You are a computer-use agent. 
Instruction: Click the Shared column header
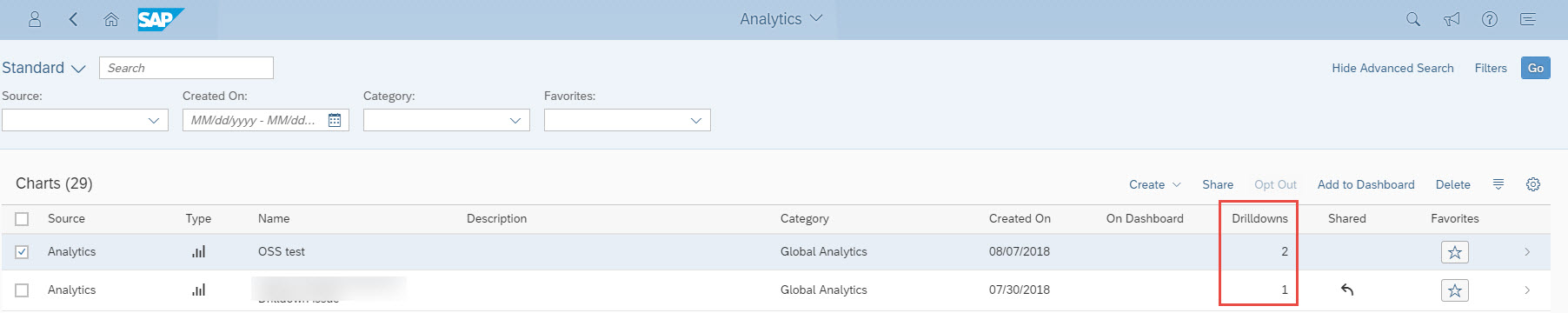pyautogui.click(x=1346, y=219)
